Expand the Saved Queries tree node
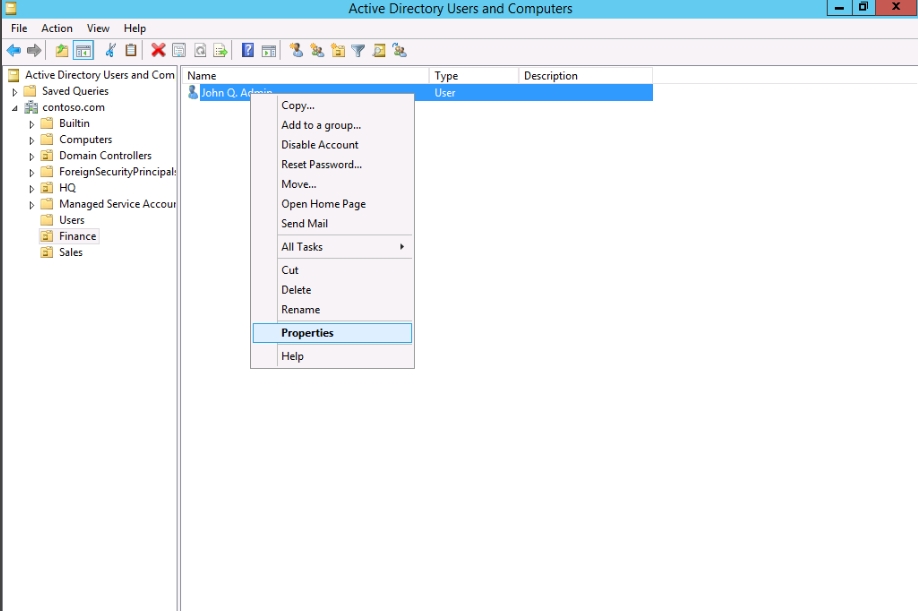Screen dimensions: 918x611 (15, 92)
